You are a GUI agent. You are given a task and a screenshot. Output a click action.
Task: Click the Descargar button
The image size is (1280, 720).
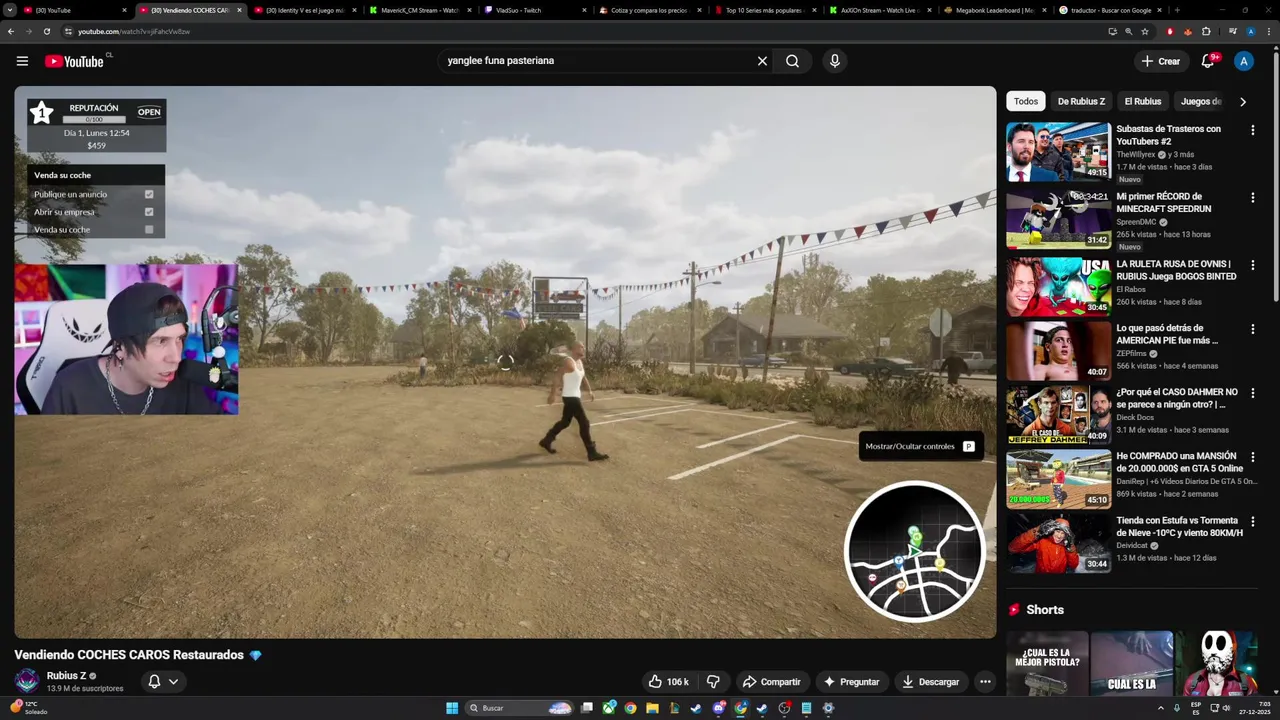(x=931, y=682)
